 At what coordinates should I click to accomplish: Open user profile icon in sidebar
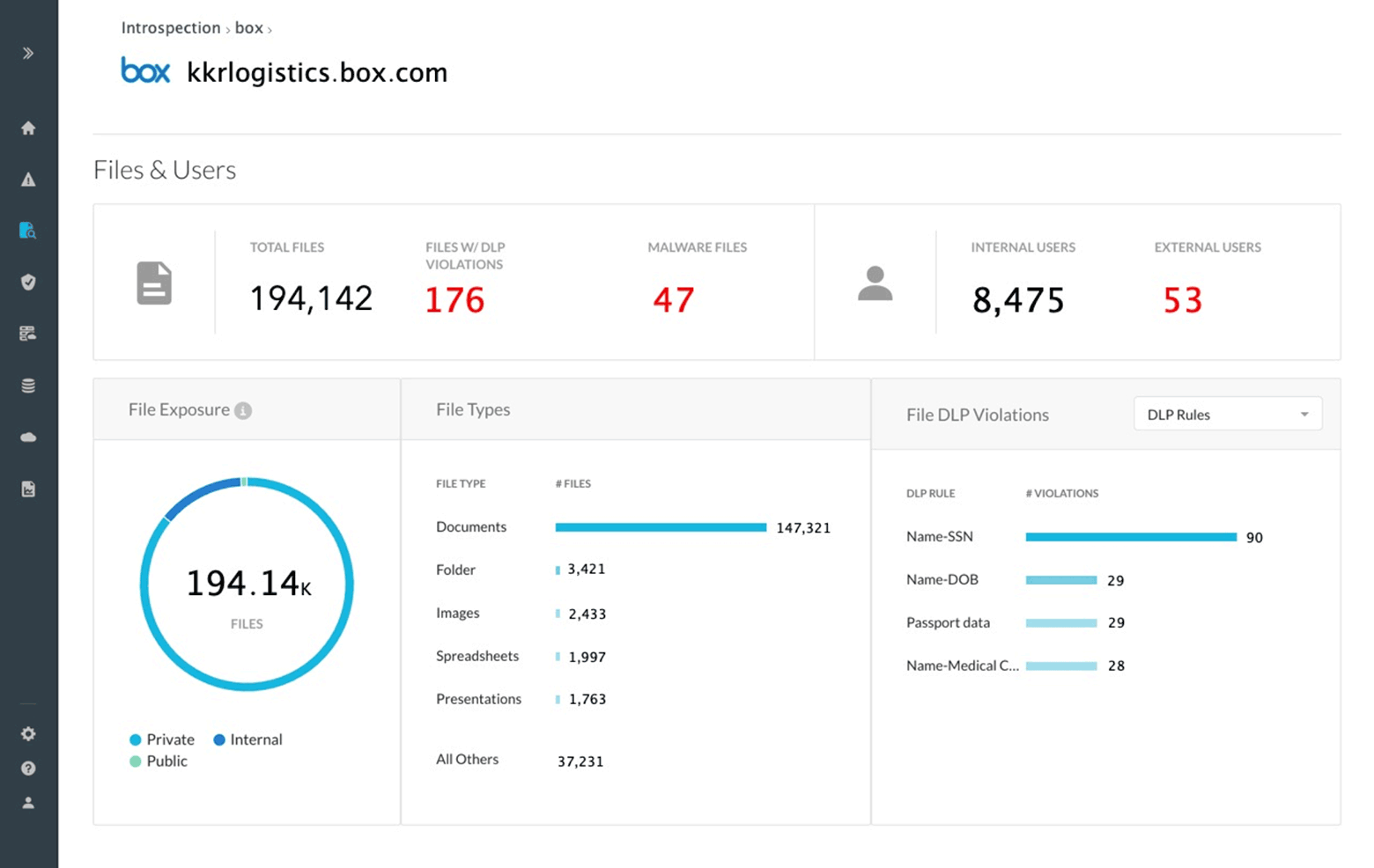[28, 803]
